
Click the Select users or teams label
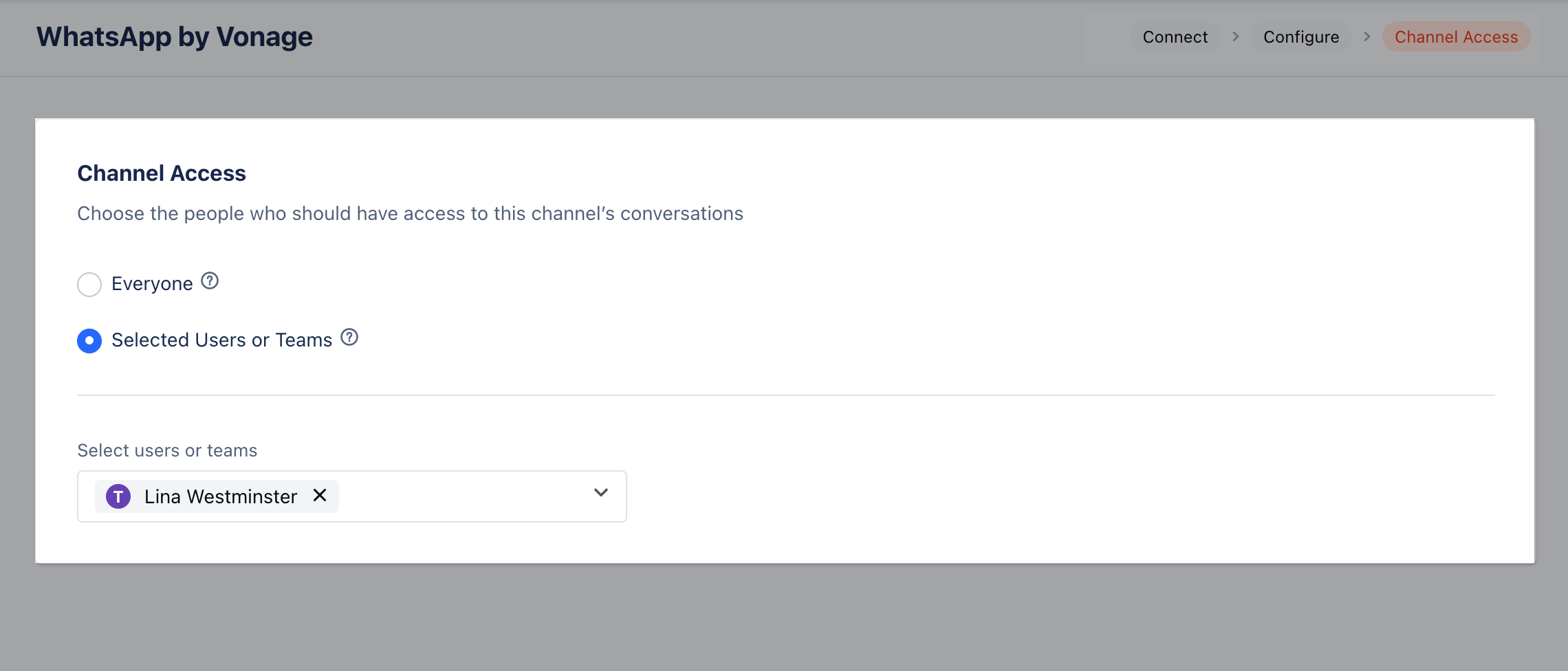(167, 450)
